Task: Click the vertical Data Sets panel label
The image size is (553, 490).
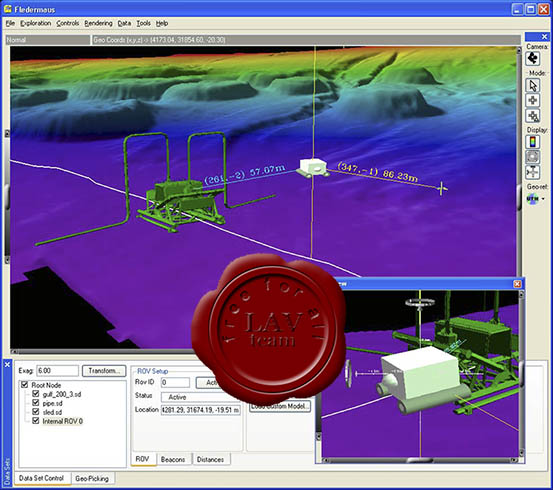Action: click(7, 471)
